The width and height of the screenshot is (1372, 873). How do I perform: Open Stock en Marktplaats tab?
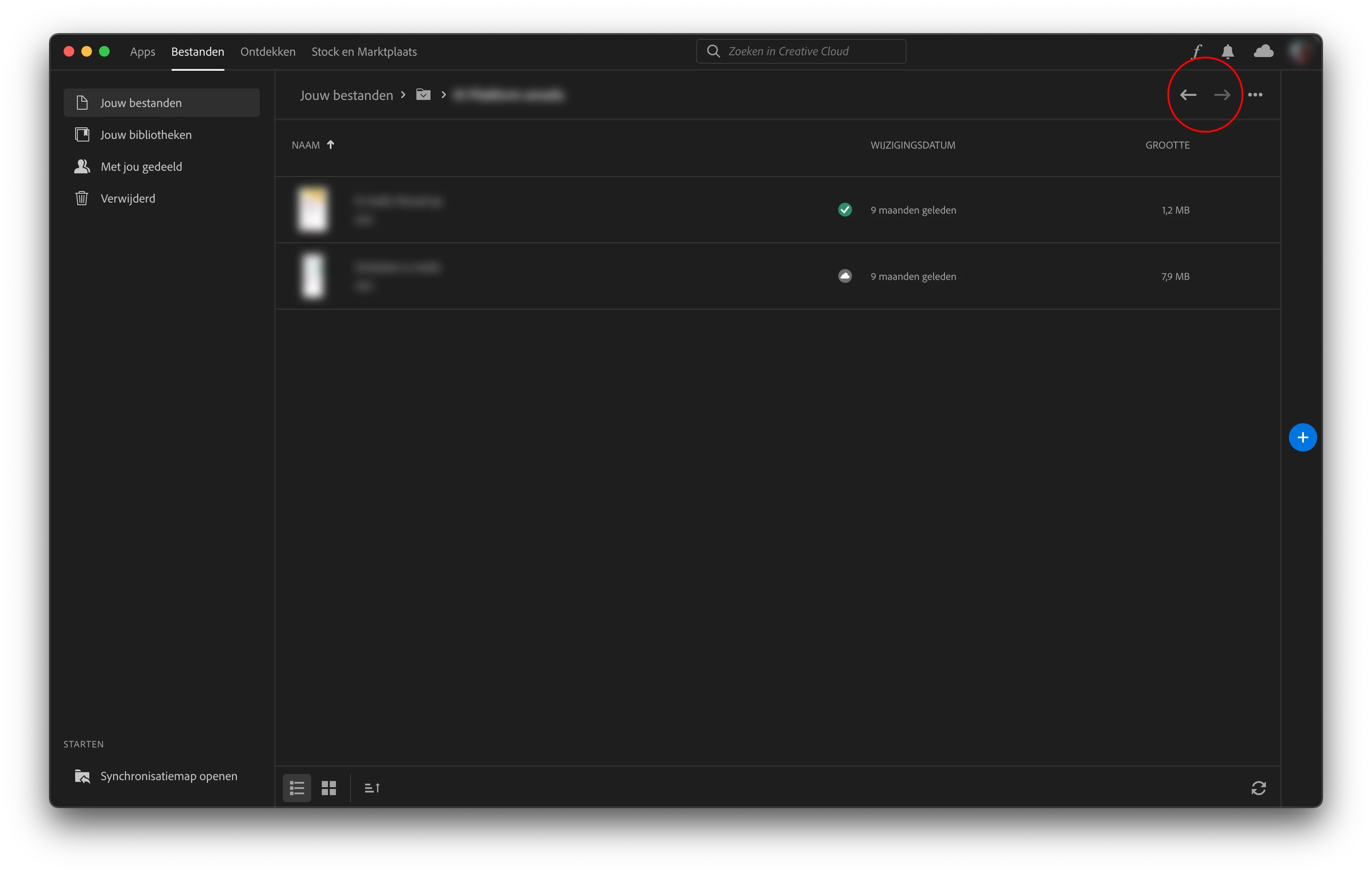point(364,52)
